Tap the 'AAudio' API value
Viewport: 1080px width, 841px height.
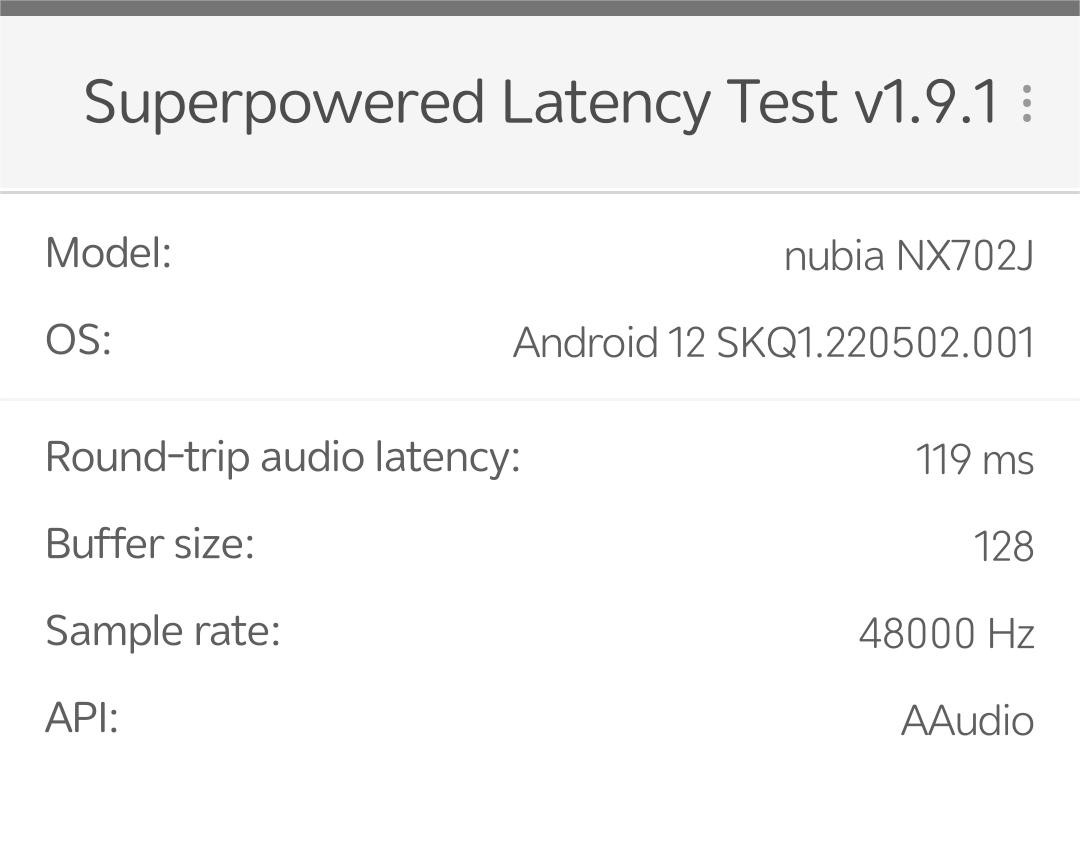967,721
